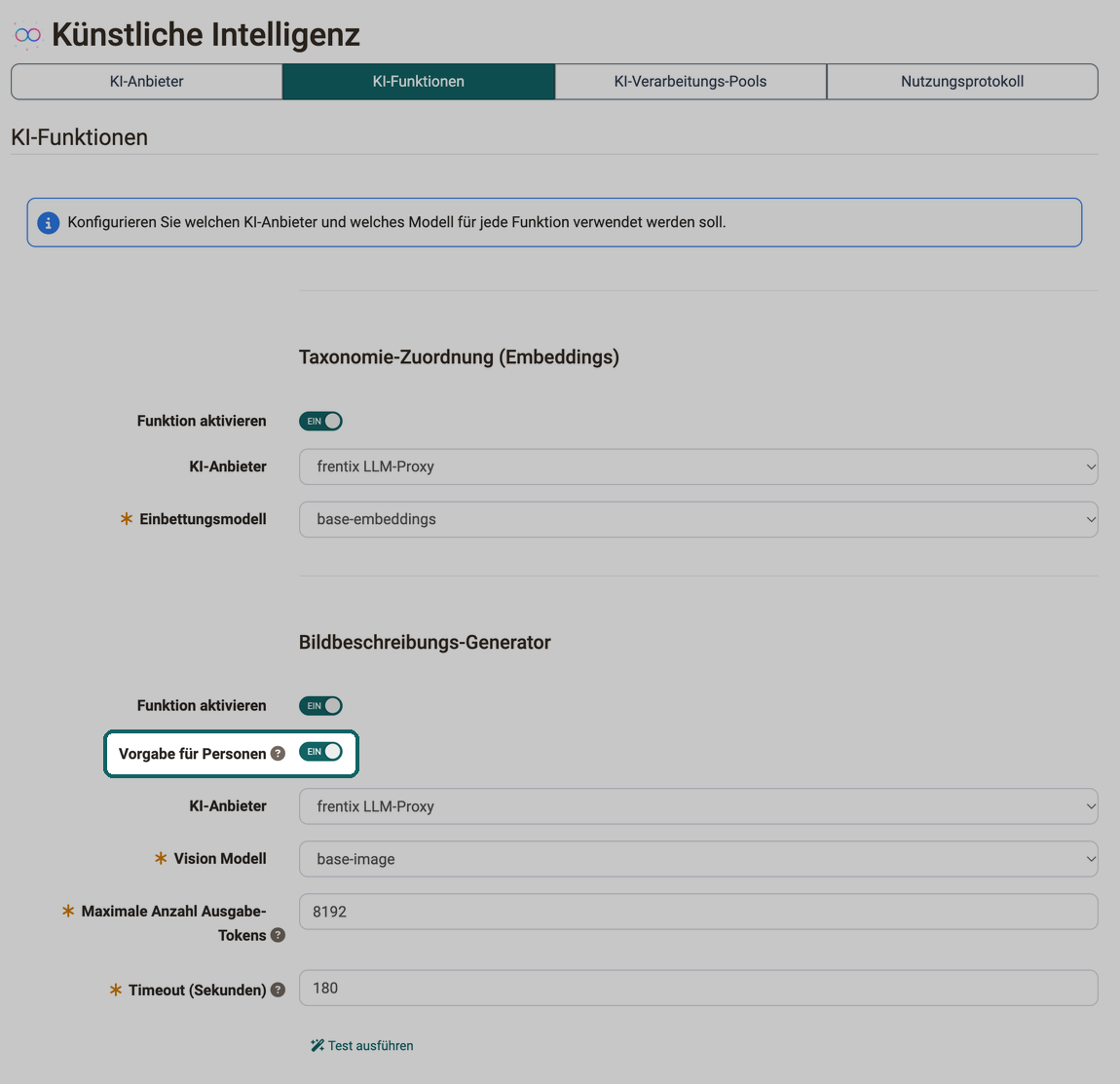Click the magic wand icon before Test ausführen
The image size is (1120, 1084).
pos(317,1045)
